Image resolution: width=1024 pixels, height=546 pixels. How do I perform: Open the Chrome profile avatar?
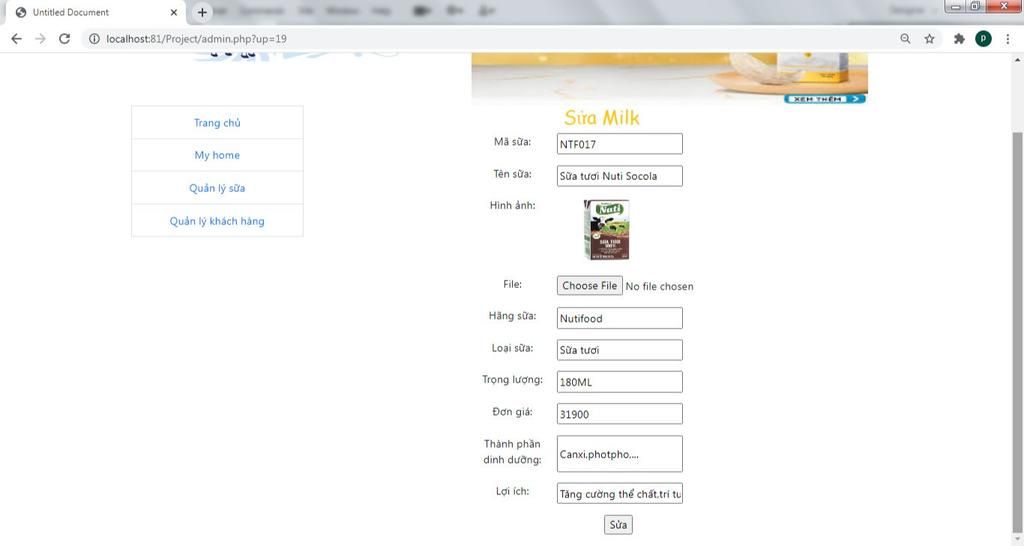tap(983, 39)
